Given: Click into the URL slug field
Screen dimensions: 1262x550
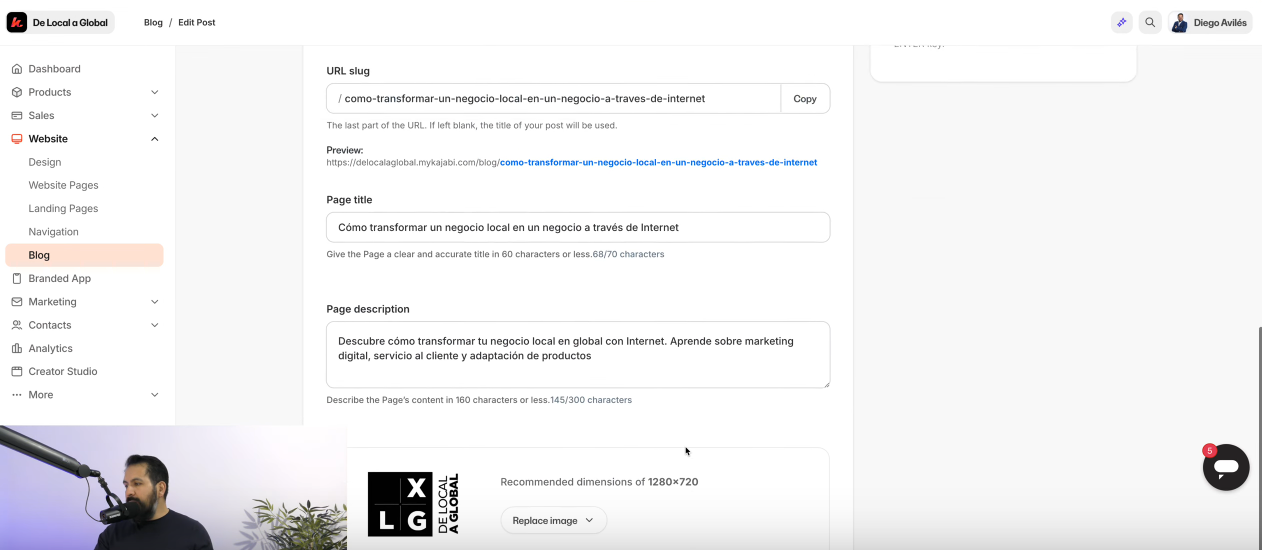Looking at the screenshot, I should 553,99.
